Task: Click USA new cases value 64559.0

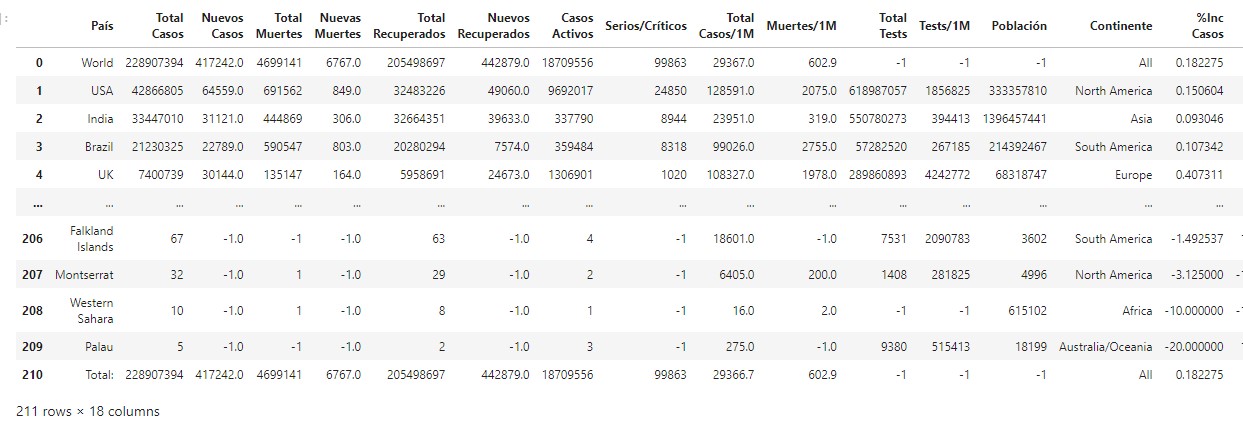Action: point(222,91)
